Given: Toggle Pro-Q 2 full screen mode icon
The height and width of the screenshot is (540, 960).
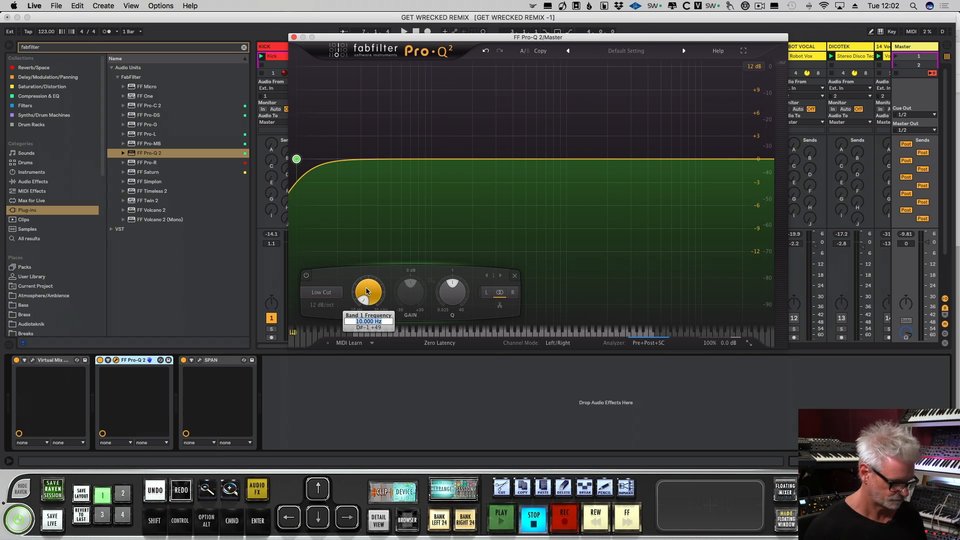Looking at the screenshot, I should 743,51.
